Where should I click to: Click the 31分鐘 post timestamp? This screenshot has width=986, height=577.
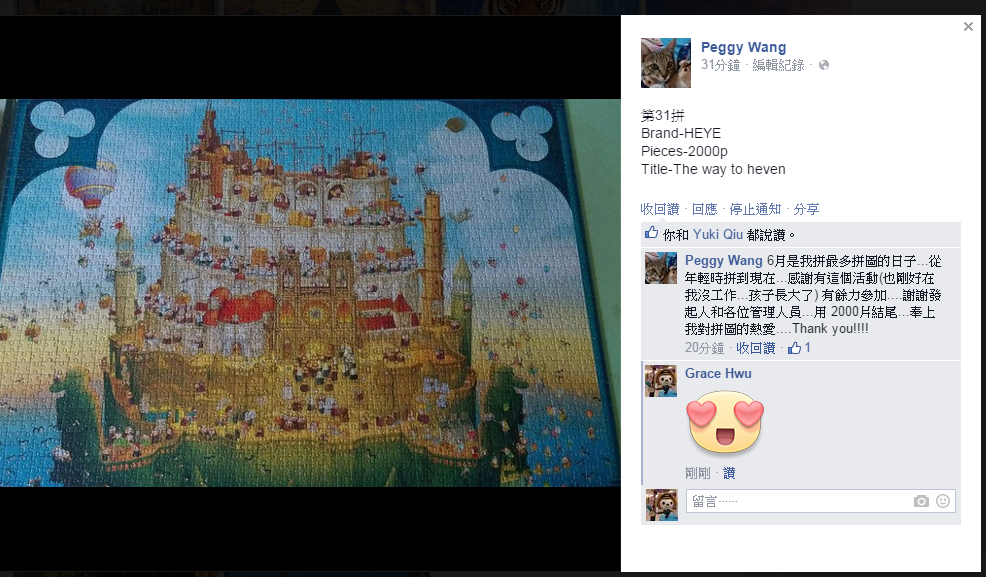pos(721,65)
